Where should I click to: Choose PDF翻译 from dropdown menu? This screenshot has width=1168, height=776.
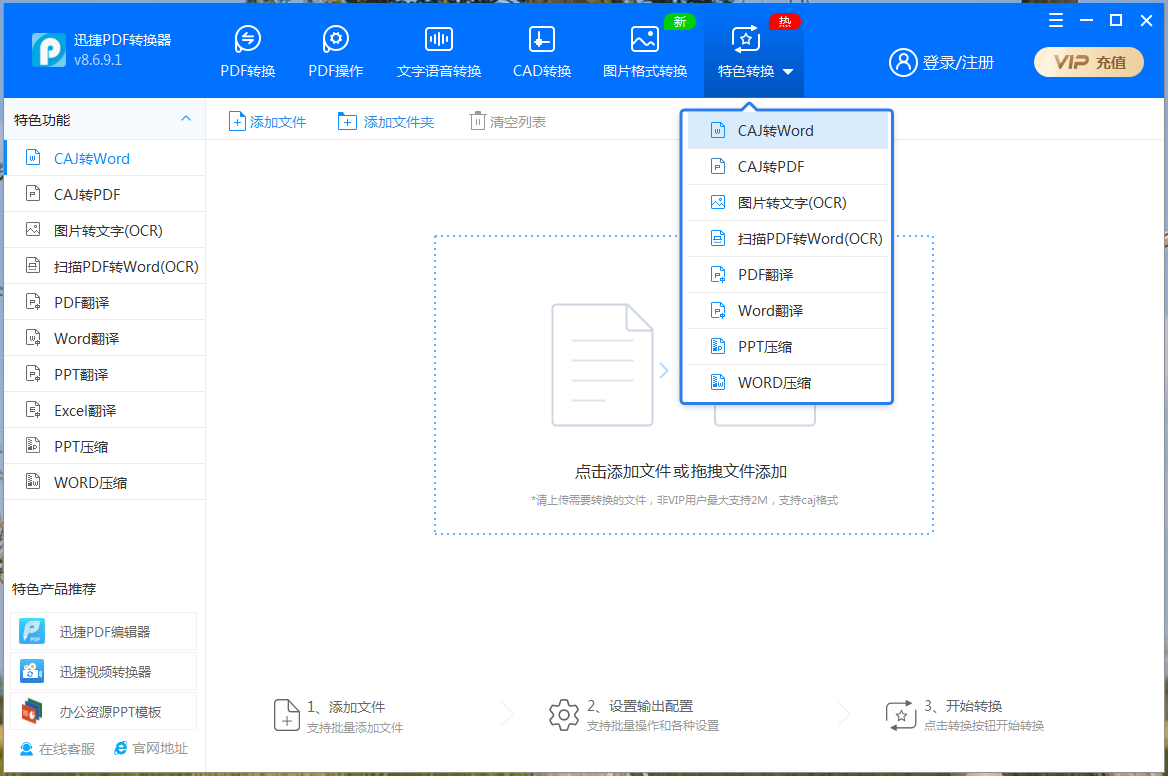click(x=787, y=275)
